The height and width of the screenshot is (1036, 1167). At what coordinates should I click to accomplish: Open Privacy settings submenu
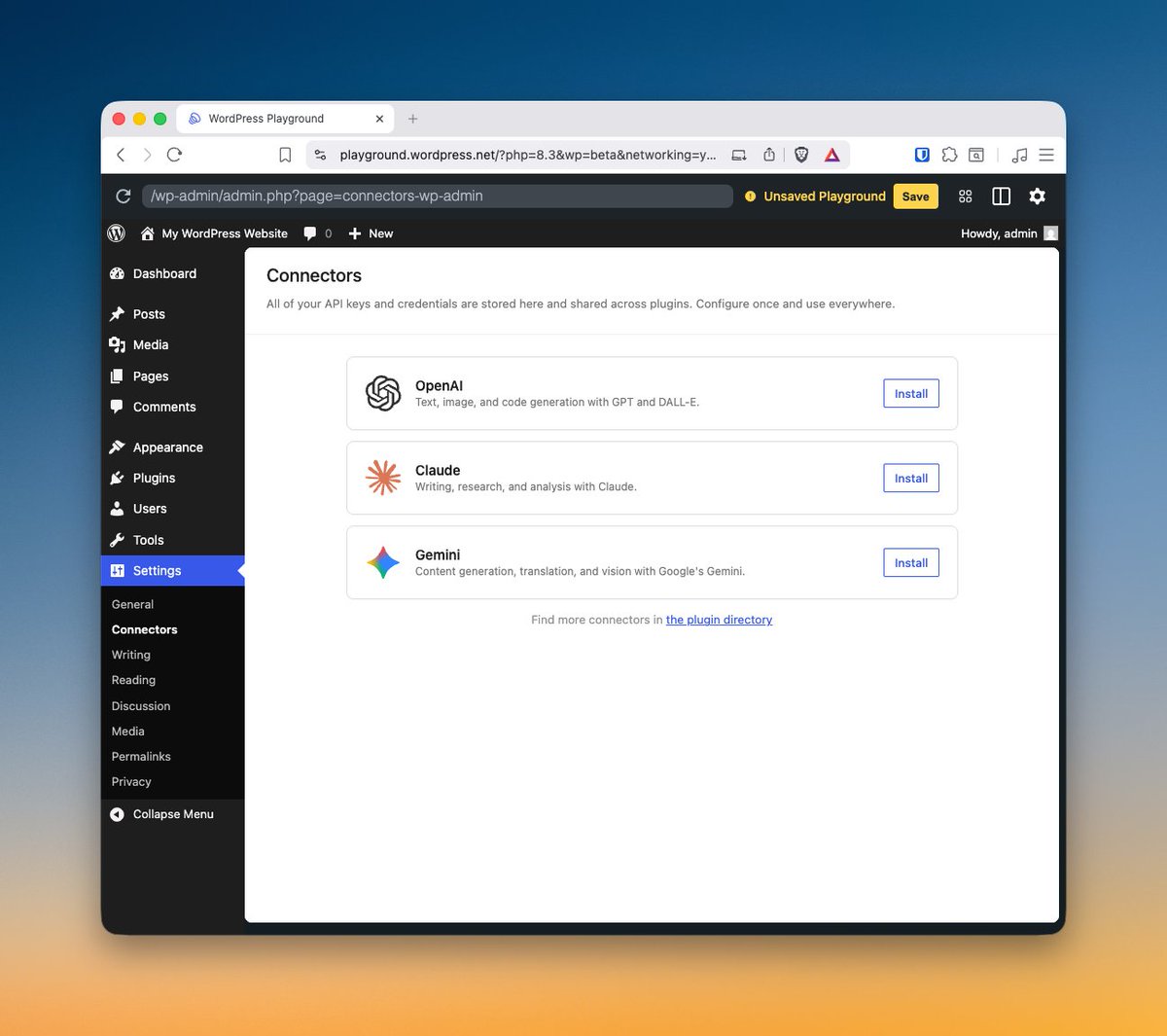tap(131, 782)
